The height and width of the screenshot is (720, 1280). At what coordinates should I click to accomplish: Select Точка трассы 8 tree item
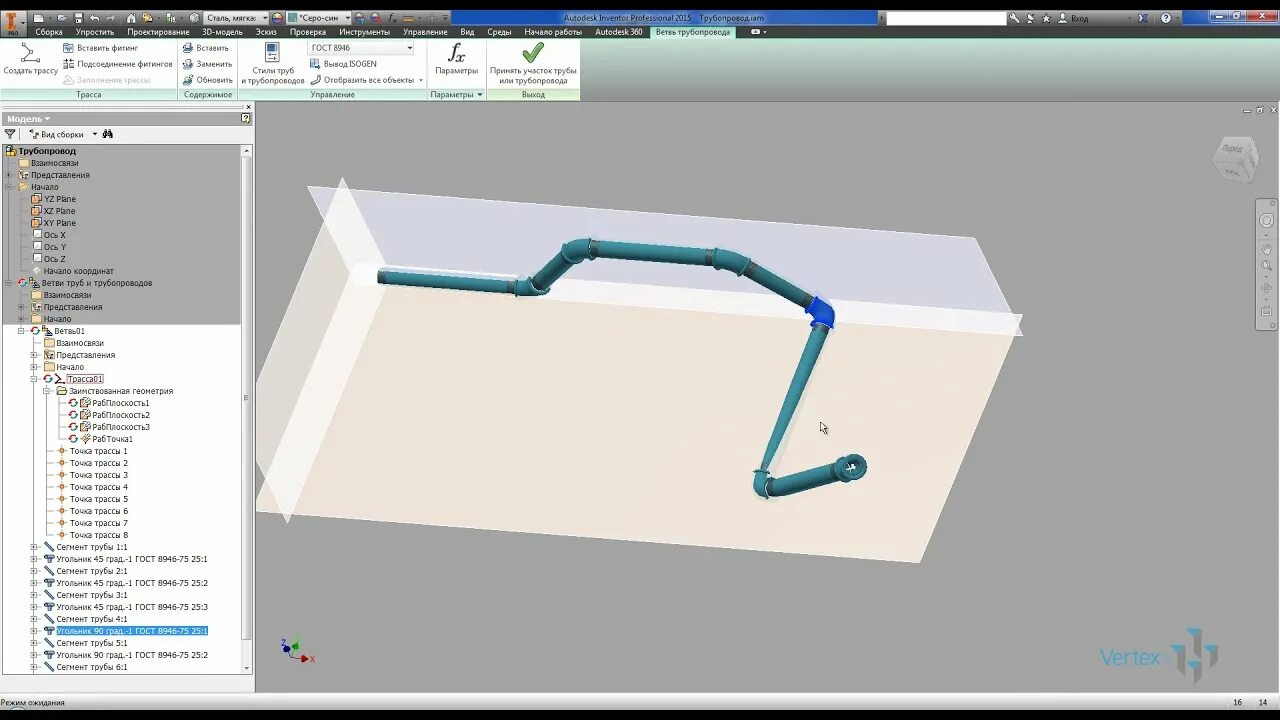[98, 535]
